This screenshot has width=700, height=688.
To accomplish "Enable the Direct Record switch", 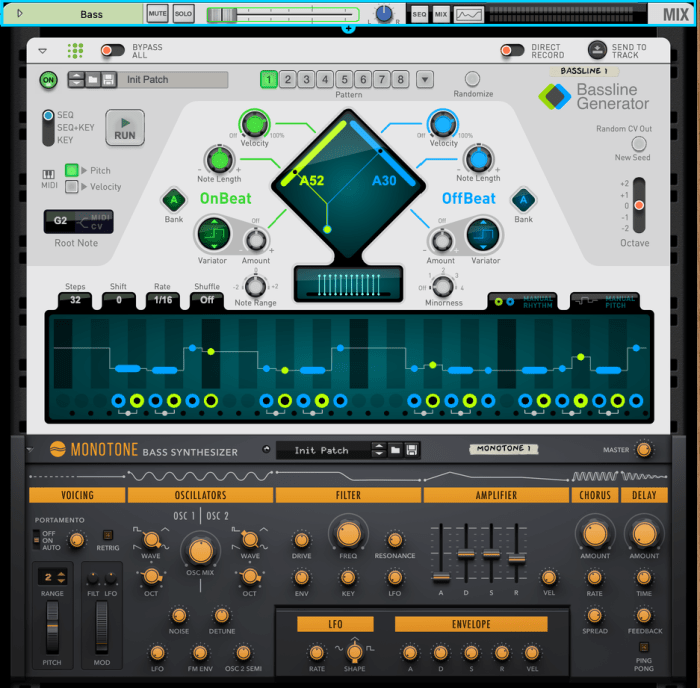I will 512,50.
